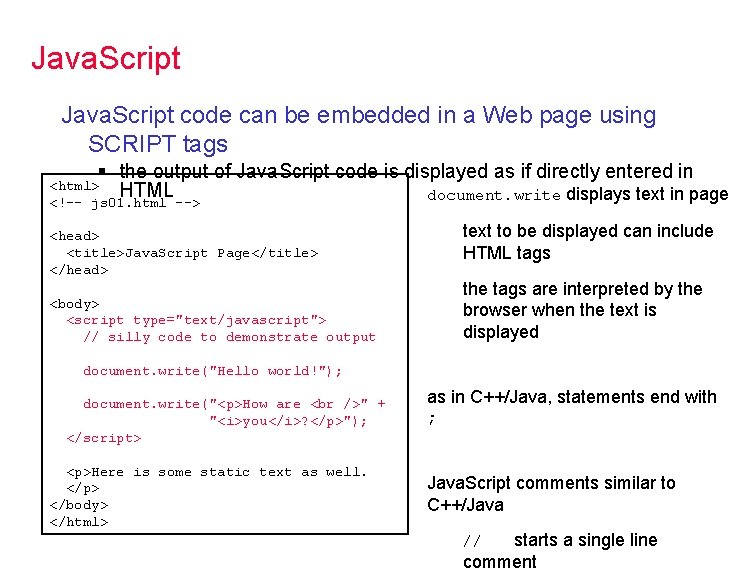Click the '<title>JavaScript Page</title>' line
The width and height of the screenshot is (756, 576).
pos(192,253)
